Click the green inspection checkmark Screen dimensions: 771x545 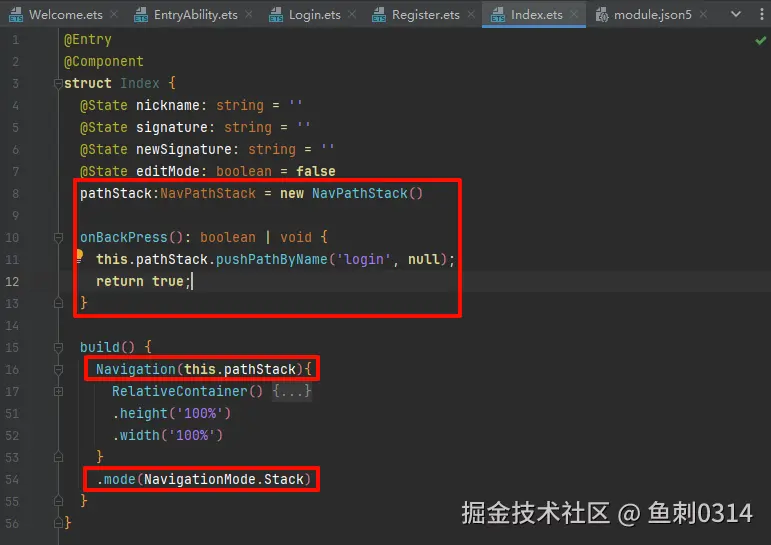[760, 40]
